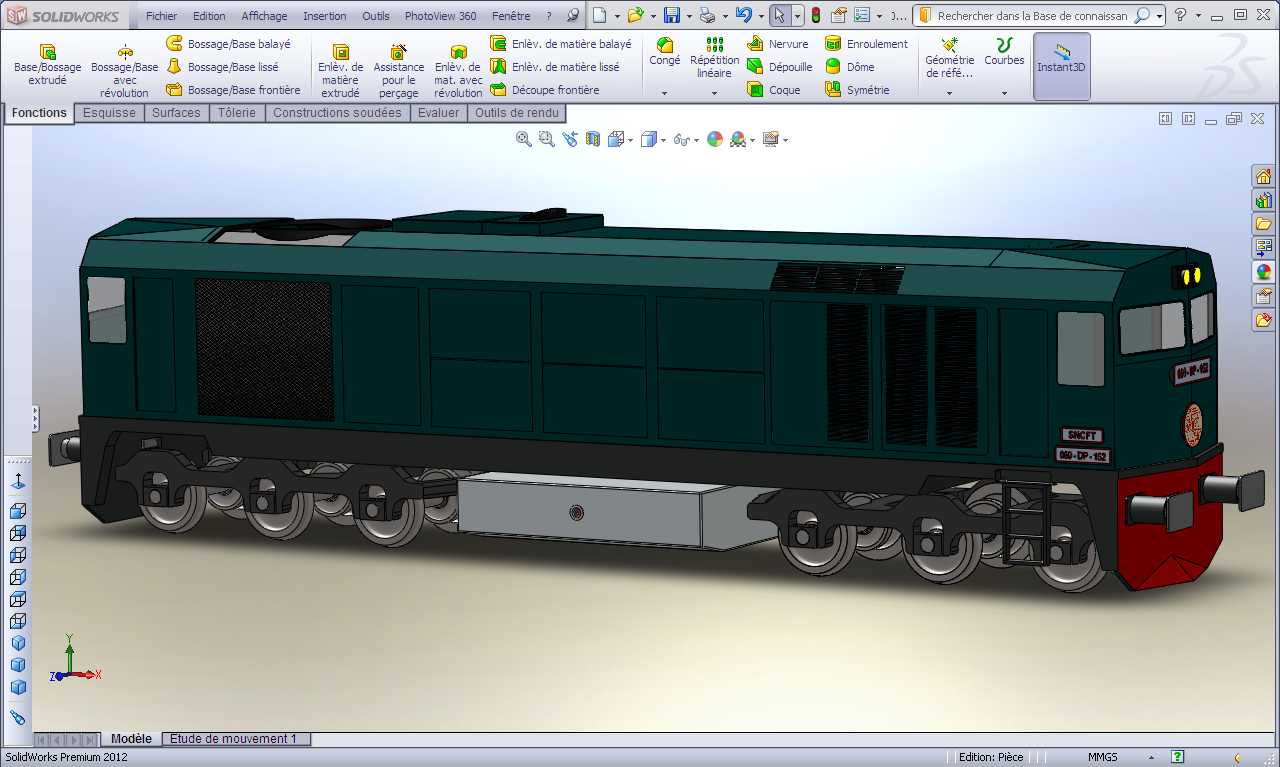
Task: Open Display style dropdown arrow
Action: click(x=662, y=140)
